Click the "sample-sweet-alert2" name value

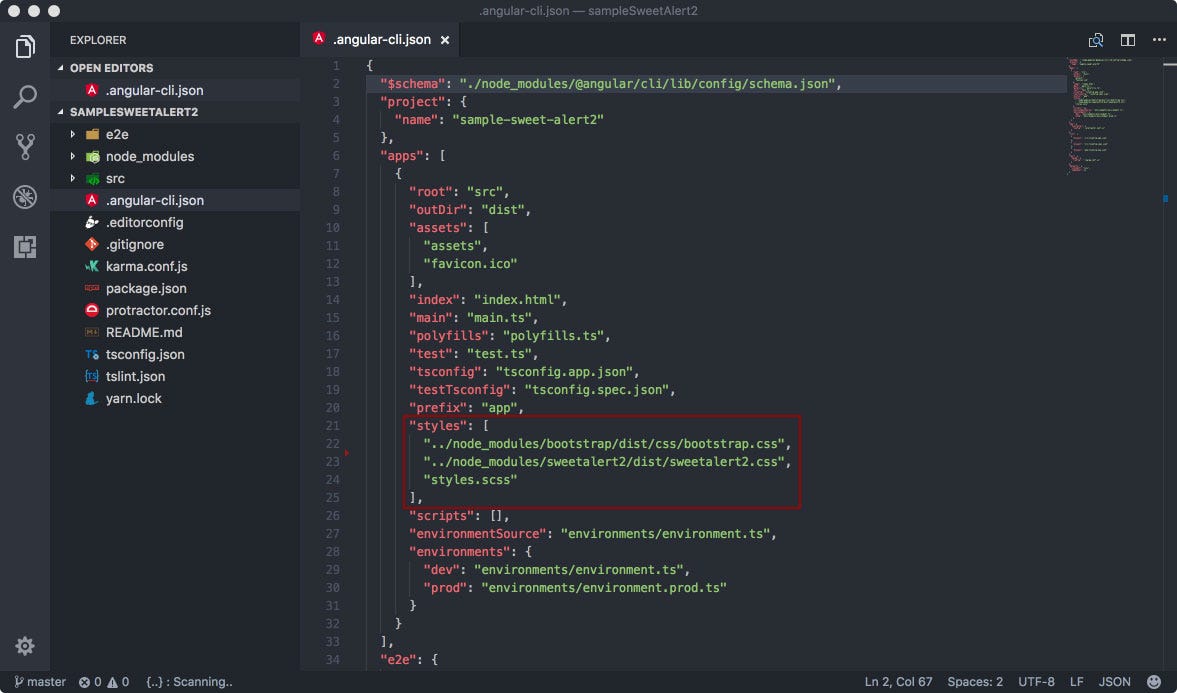pyautogui.click(x=528, y=119)
